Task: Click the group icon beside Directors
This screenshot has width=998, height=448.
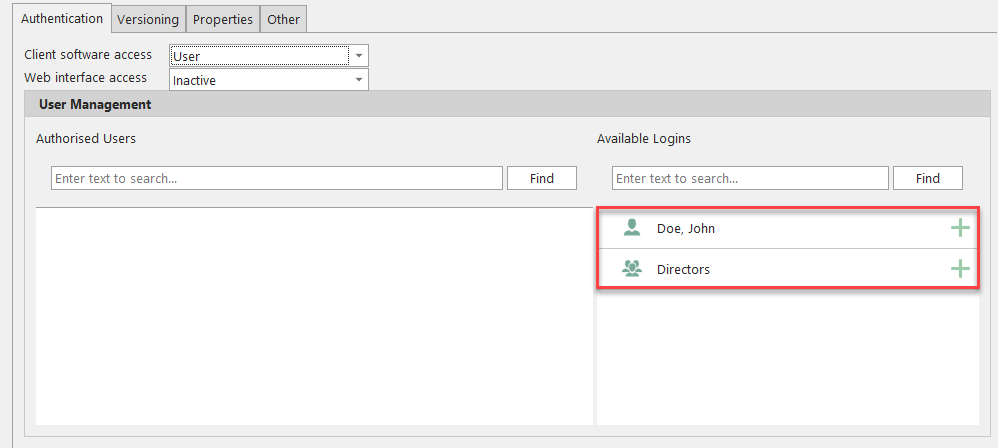Action: pos(631,269)
